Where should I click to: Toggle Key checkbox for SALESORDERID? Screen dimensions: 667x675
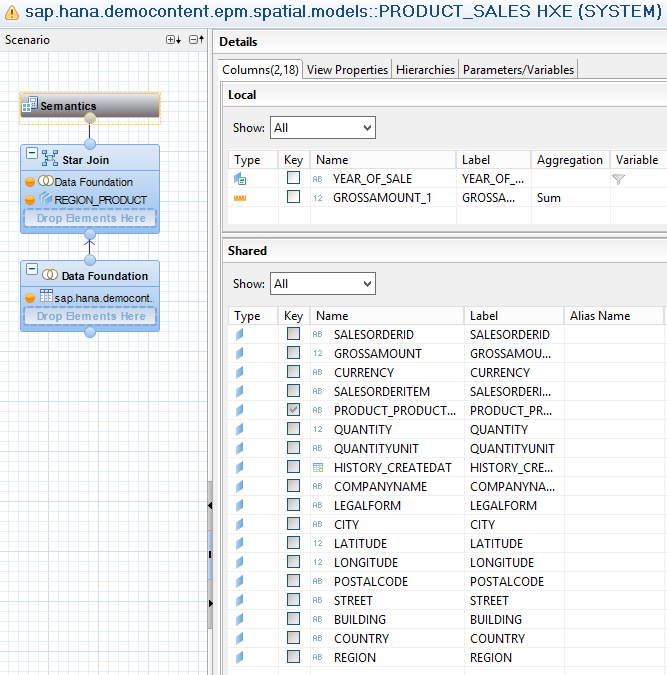[x=294, y=334]
